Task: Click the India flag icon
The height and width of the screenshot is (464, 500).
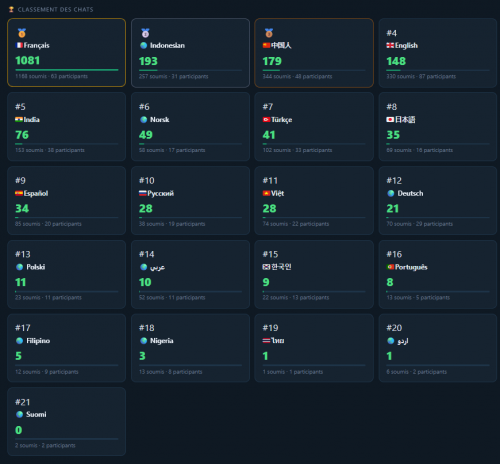Action: coord(19,119)
